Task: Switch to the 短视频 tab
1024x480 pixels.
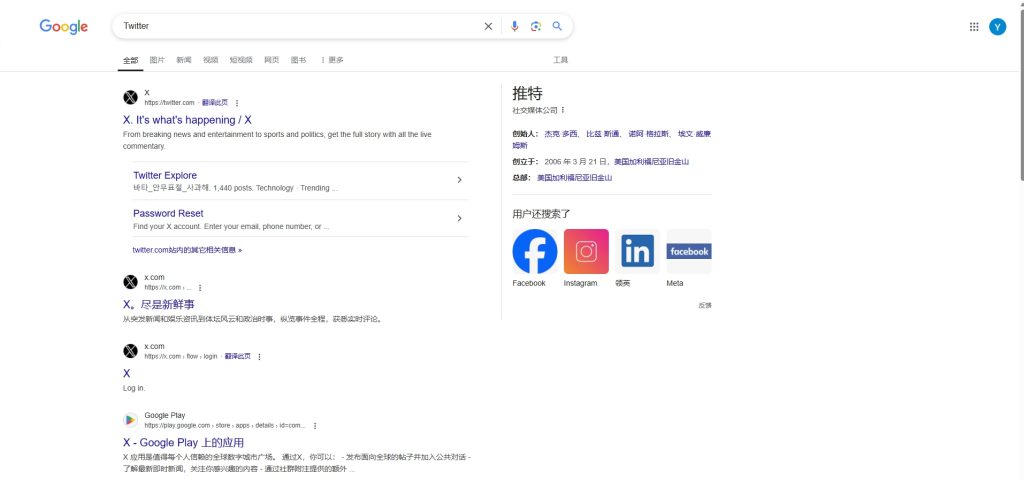Action: click(241, 60)
